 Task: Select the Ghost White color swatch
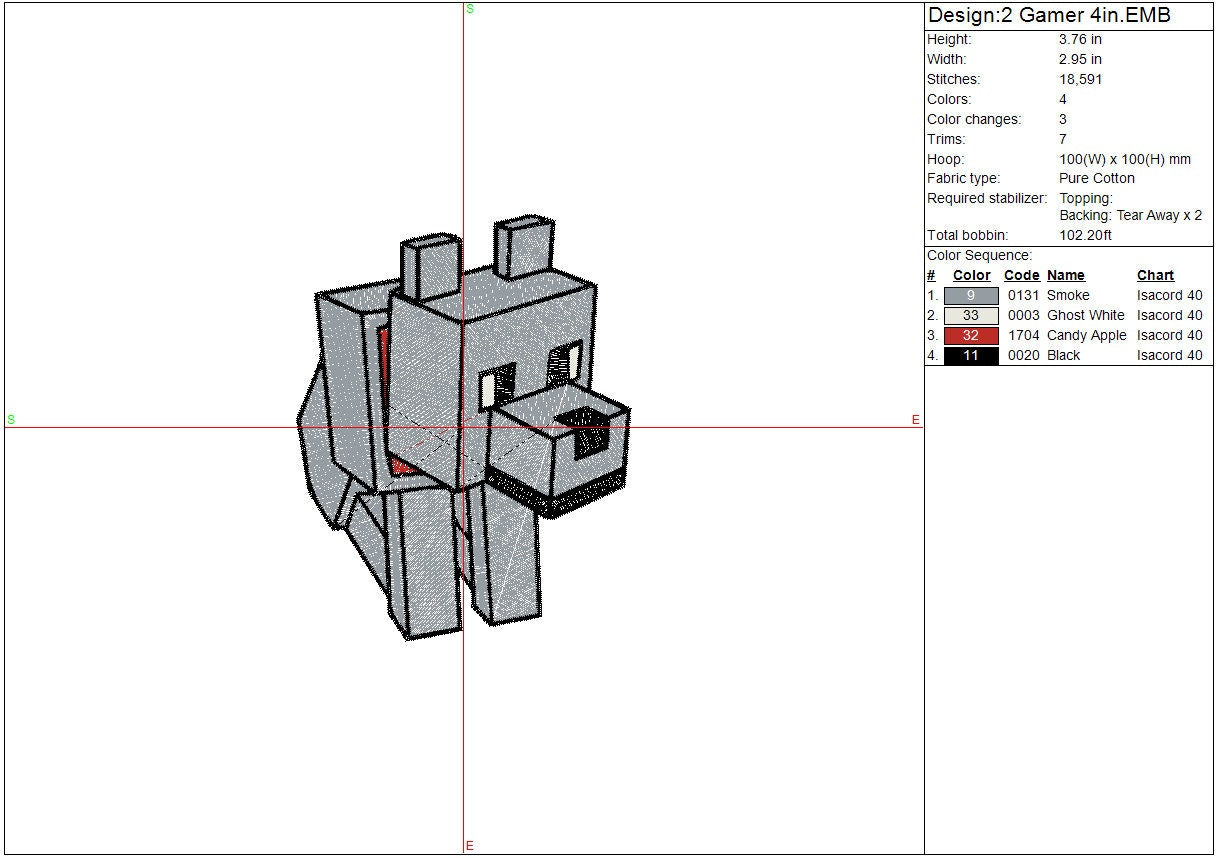[x=970, y=316]
